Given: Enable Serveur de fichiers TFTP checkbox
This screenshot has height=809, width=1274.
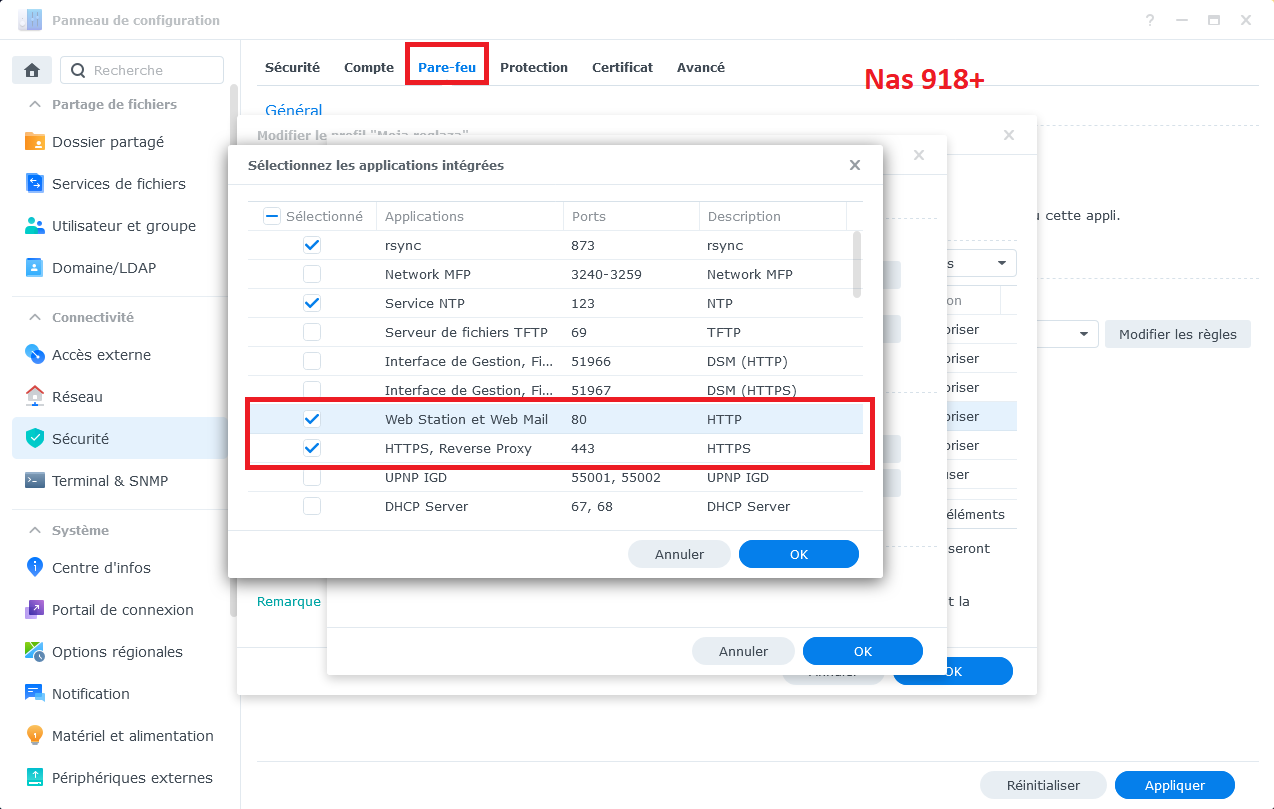Looking at the screenshot, I should pos(312,332).
